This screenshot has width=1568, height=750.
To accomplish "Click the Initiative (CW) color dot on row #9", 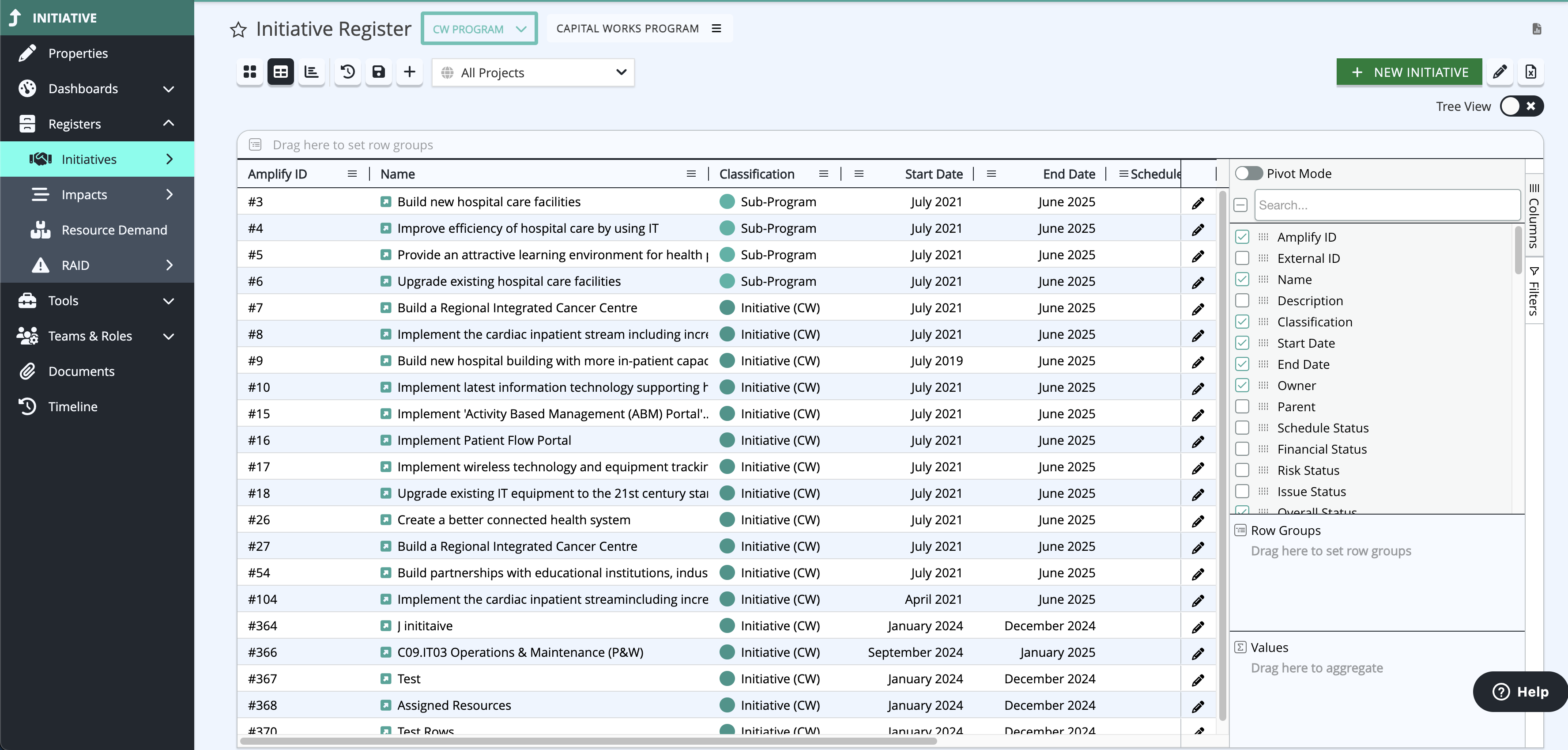I will point(727,361).
